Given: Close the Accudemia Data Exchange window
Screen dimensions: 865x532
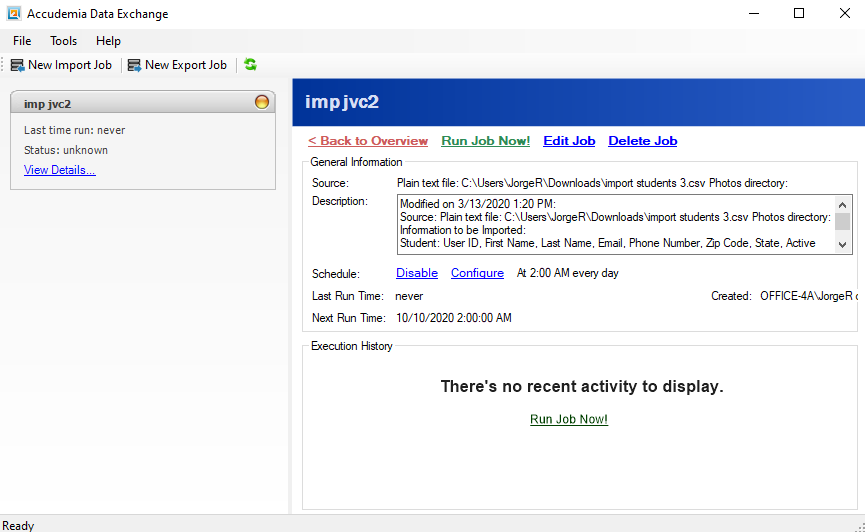Looking at the screenshot, I should tap(845, 13).
